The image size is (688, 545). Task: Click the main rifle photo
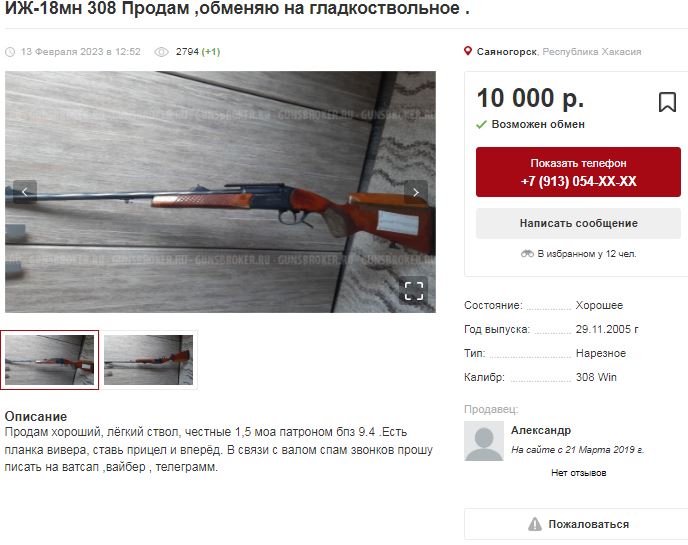220,192
